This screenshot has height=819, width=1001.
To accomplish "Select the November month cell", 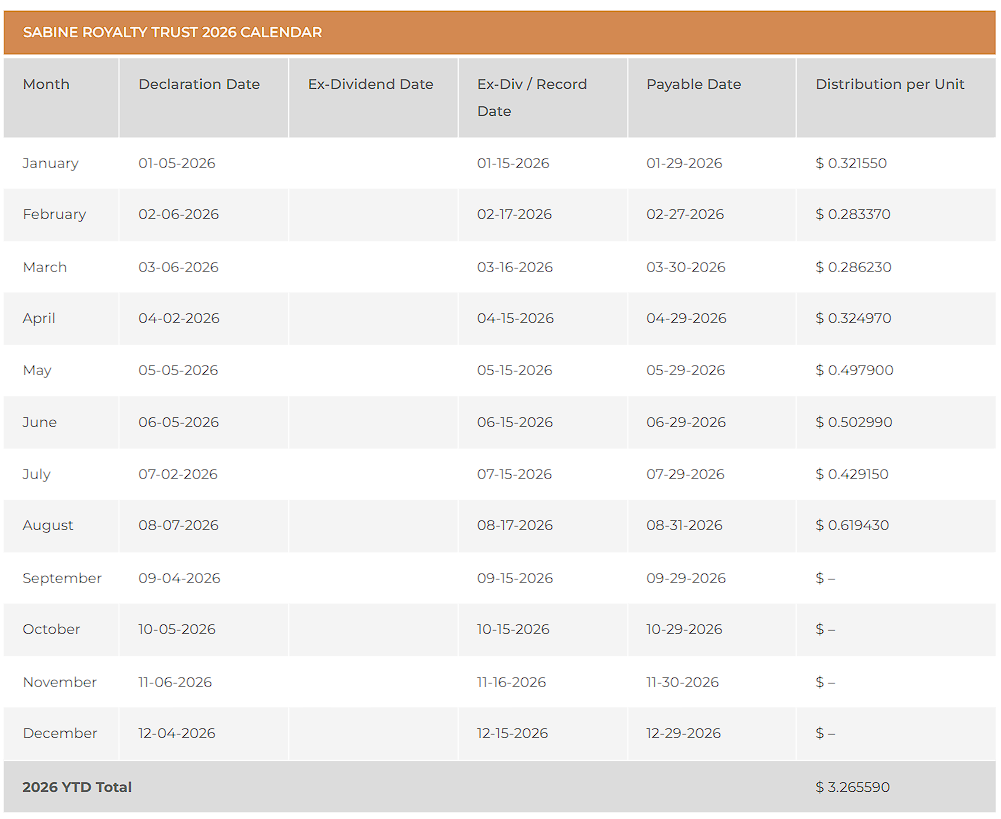I will (x=59, y=682).
